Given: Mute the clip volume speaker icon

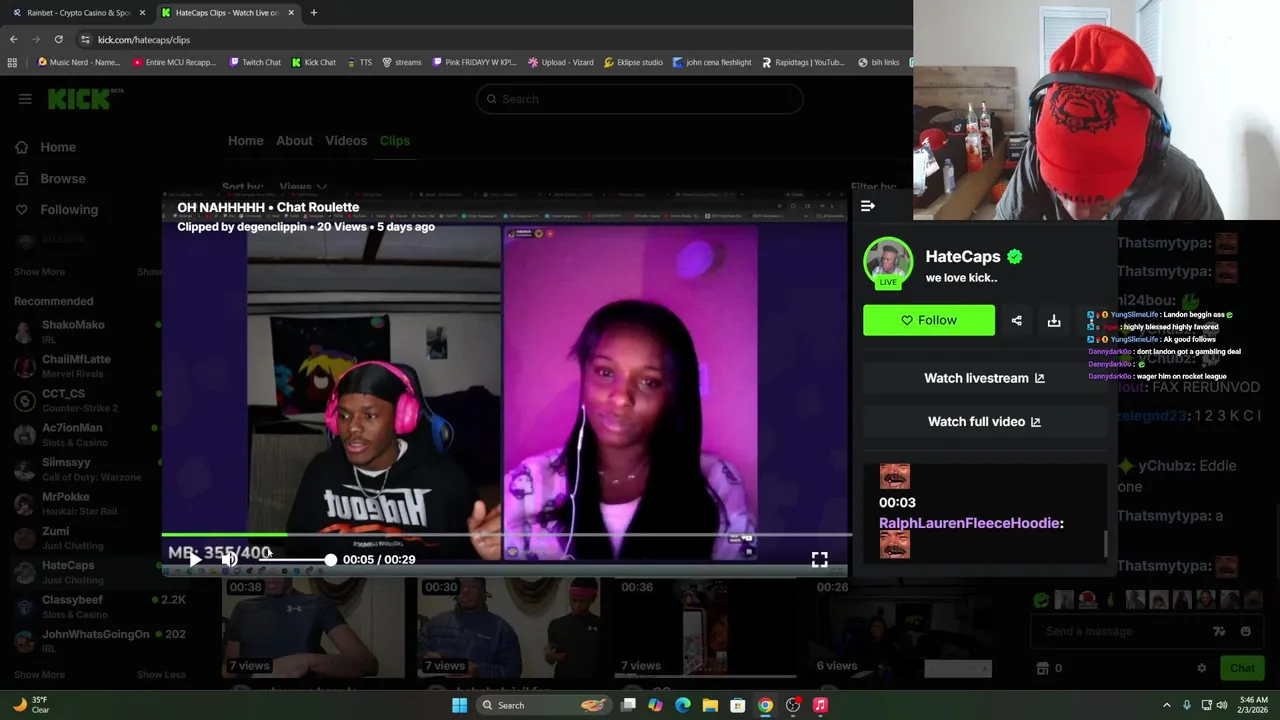Looking at the screenshot, I should [x=229, y=560].
